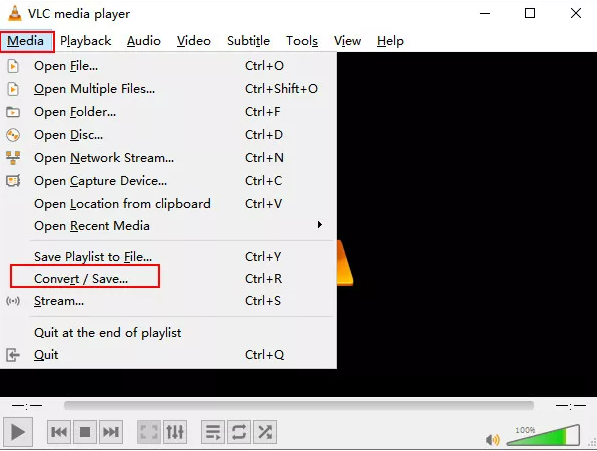Toggle the playlist view icon
The width and height of the screenshot is (597, 451).
point(213,432)
